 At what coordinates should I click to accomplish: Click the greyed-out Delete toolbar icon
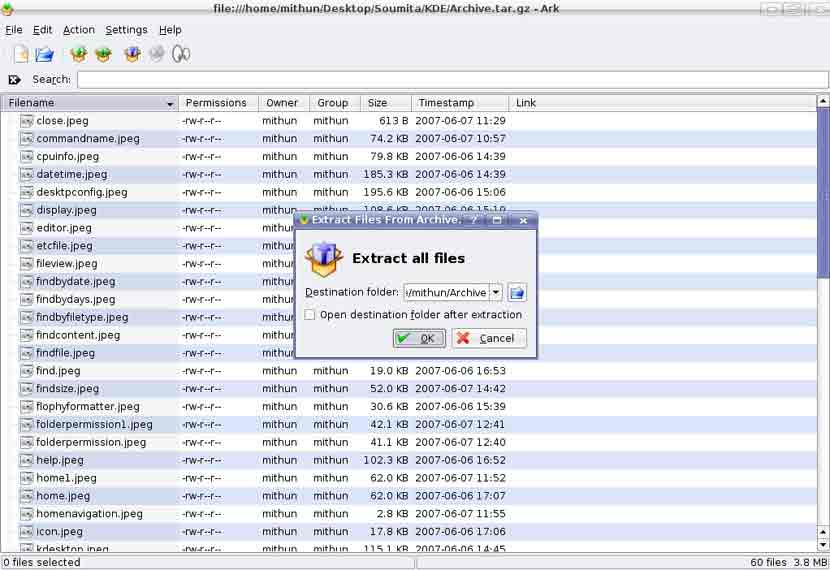point(157,53)
